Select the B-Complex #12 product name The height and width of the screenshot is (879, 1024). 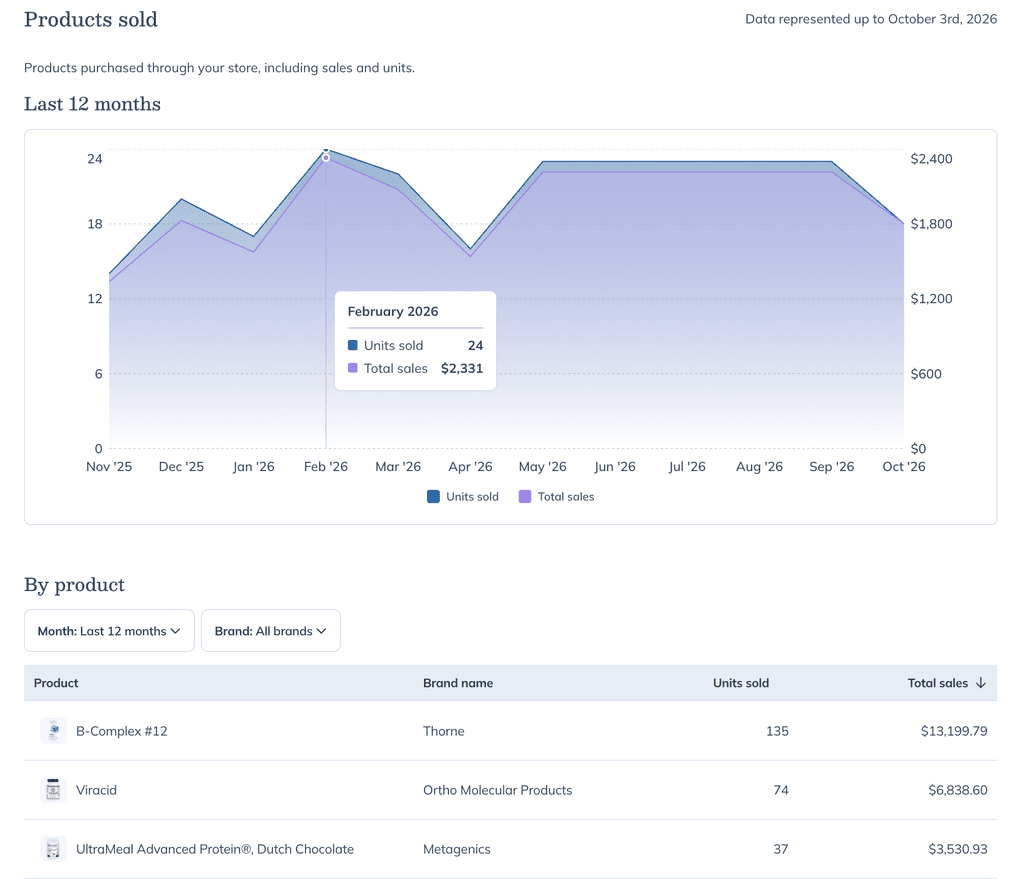(x=121, y=731)
